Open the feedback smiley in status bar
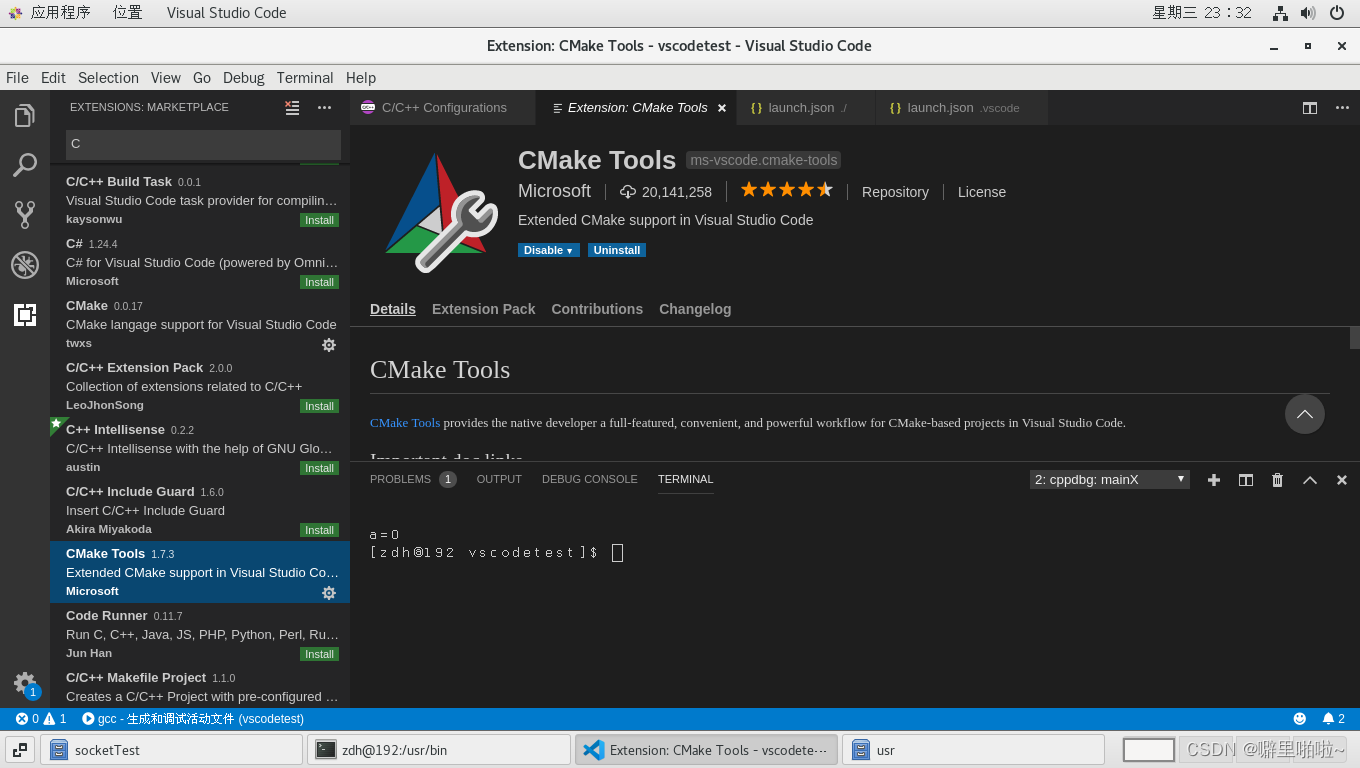The image size is (1360, 768). [x=1300, y=718]
